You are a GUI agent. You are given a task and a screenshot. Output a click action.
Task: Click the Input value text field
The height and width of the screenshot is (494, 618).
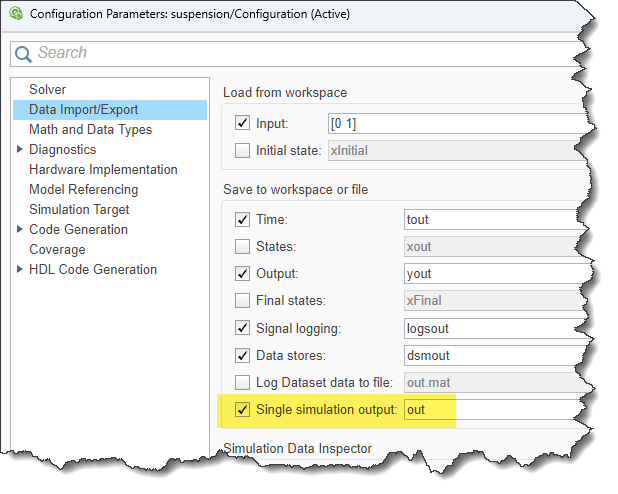(450, 123)
